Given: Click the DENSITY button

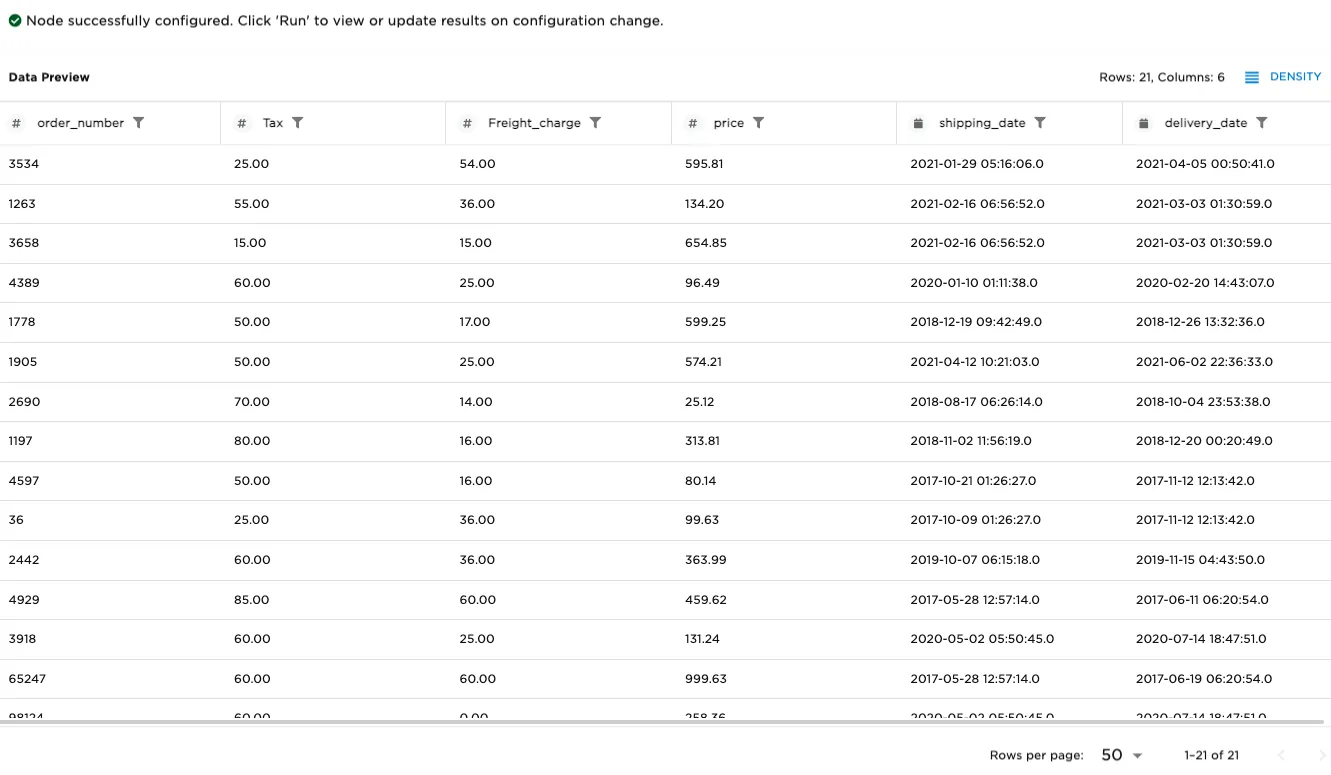Looking at the screenshot, I should [x=1295, y=77].
